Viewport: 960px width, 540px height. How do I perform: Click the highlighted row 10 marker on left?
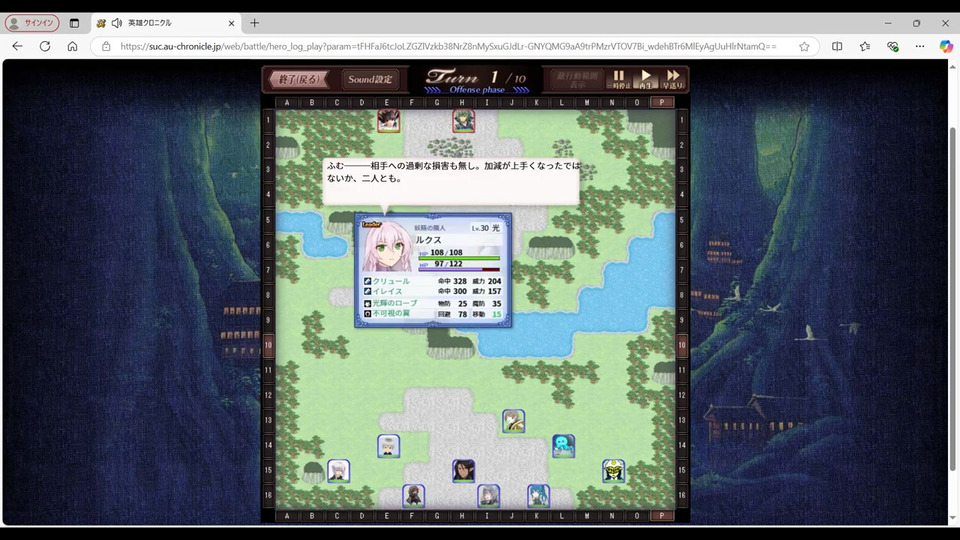coord(268,345)
